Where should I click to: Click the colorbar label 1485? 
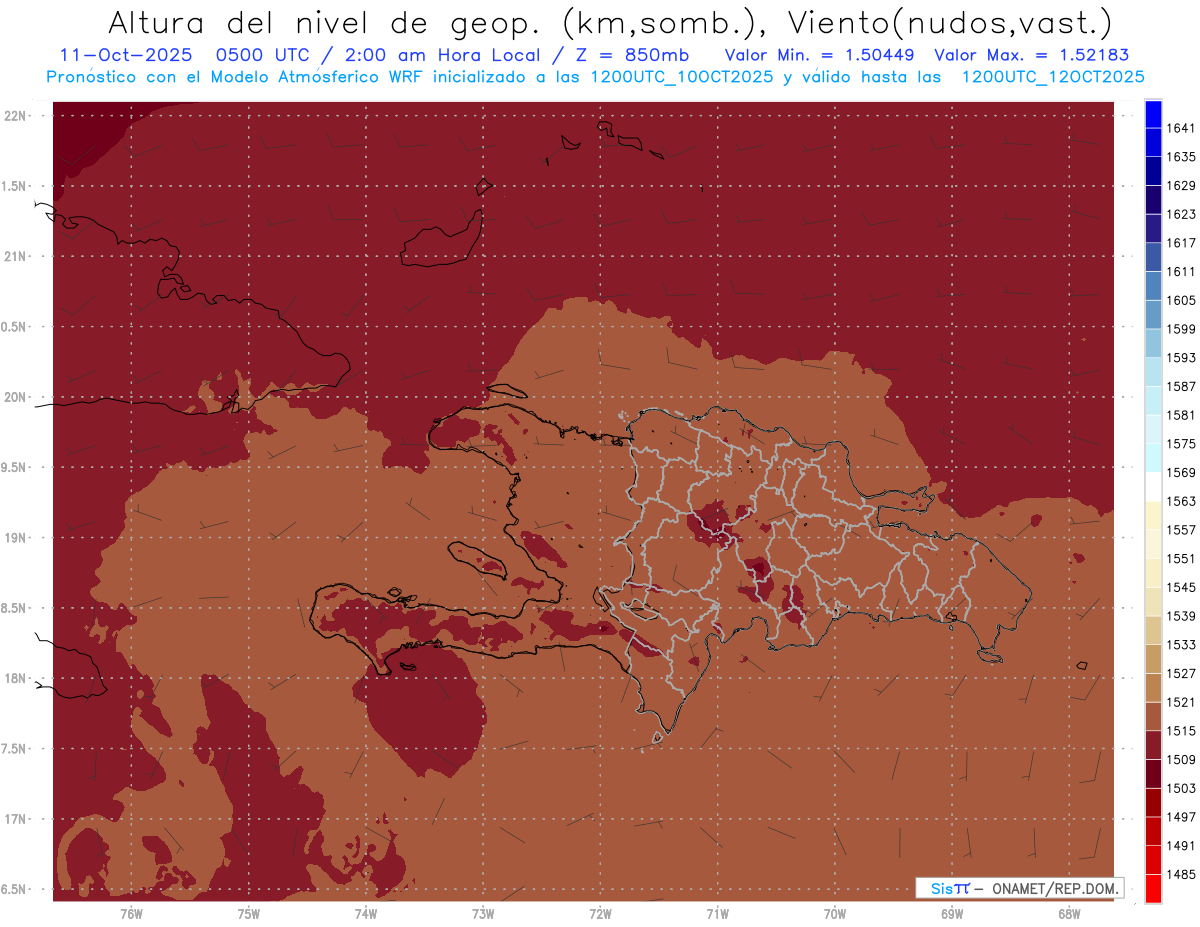1181,874
